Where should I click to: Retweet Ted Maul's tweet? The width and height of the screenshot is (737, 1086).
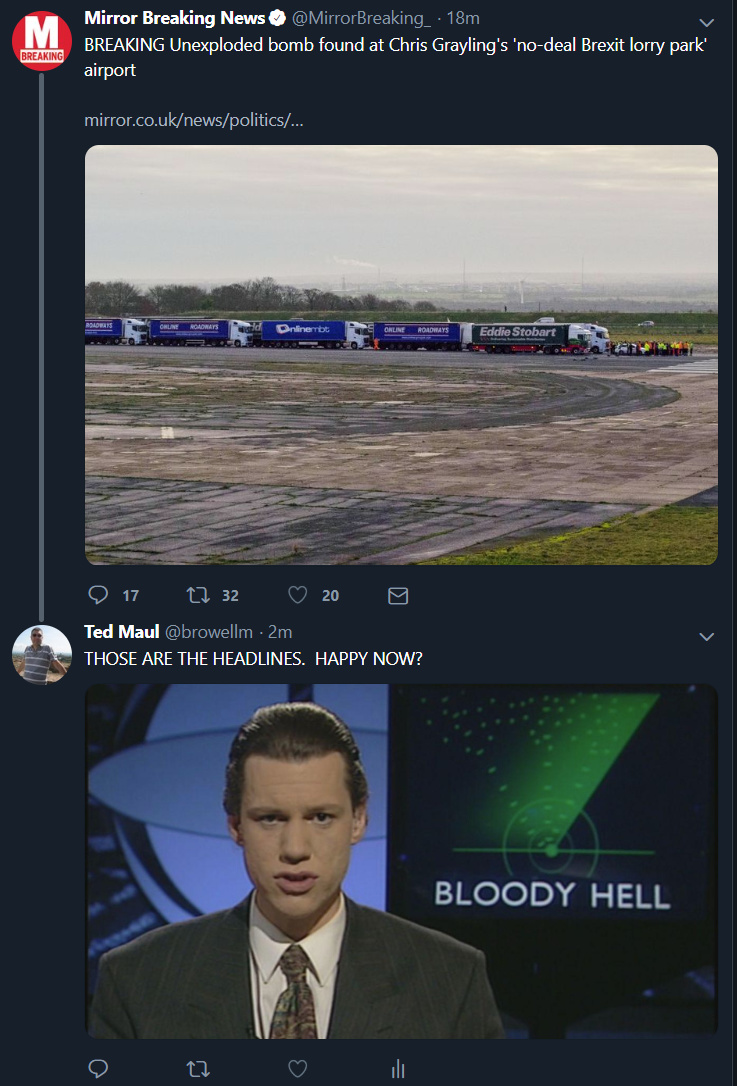[198, 1068]
